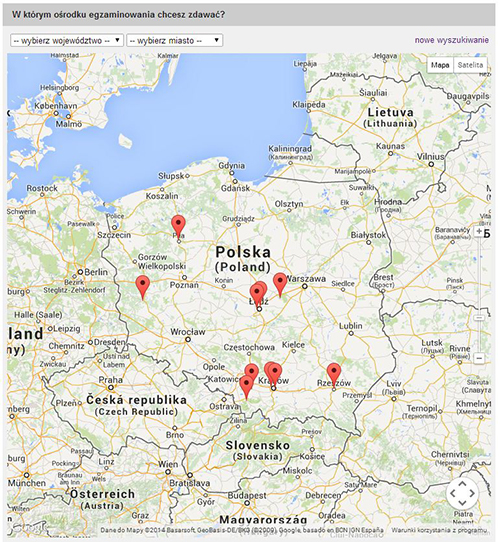Pan map down with the arrow control
The height and width of the screenshot is (542, 500).
click(462, 503)
